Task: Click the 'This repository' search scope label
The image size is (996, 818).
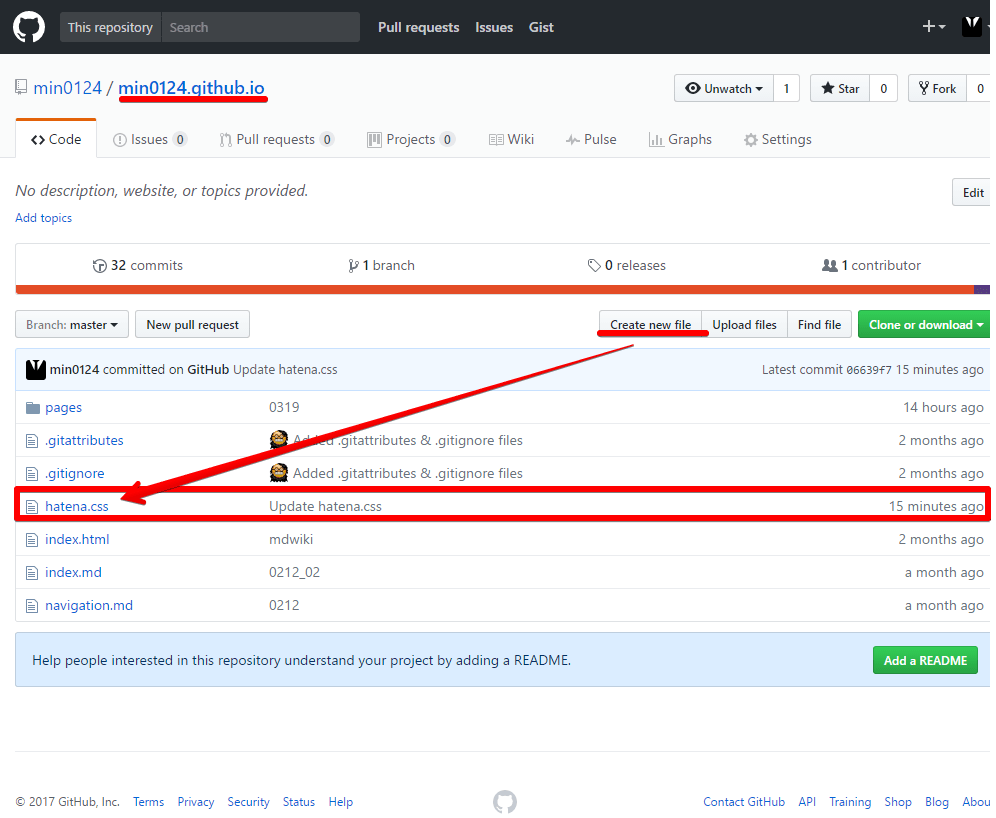Action: (x=111, y=27)
